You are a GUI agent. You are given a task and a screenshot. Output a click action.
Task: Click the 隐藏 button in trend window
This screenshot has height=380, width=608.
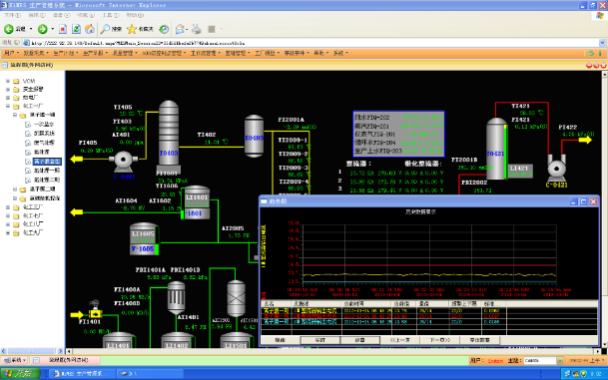click(x=280, y=340)
